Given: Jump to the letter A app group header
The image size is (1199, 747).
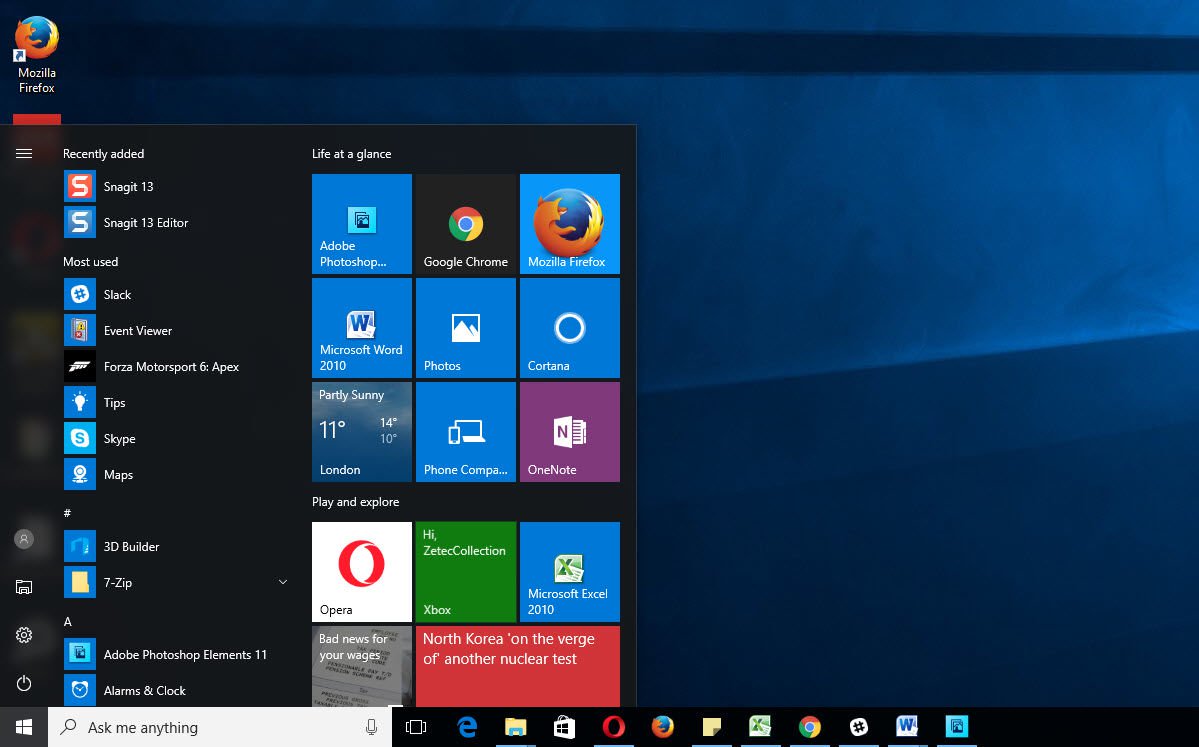Looking at the screenshot, I should tap(68, 621).
